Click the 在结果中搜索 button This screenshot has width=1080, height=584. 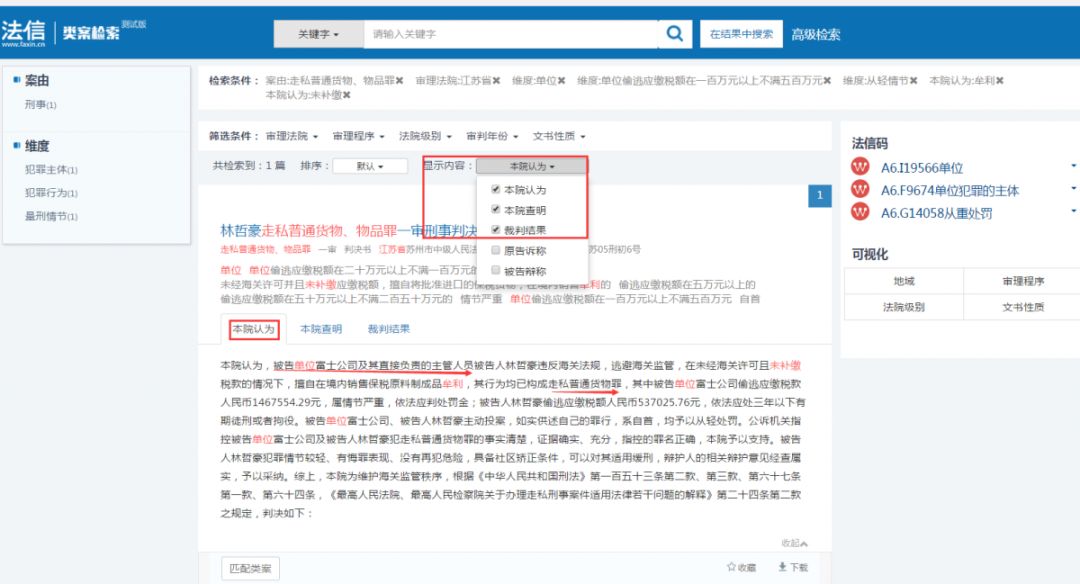click(x=741, y=34)
